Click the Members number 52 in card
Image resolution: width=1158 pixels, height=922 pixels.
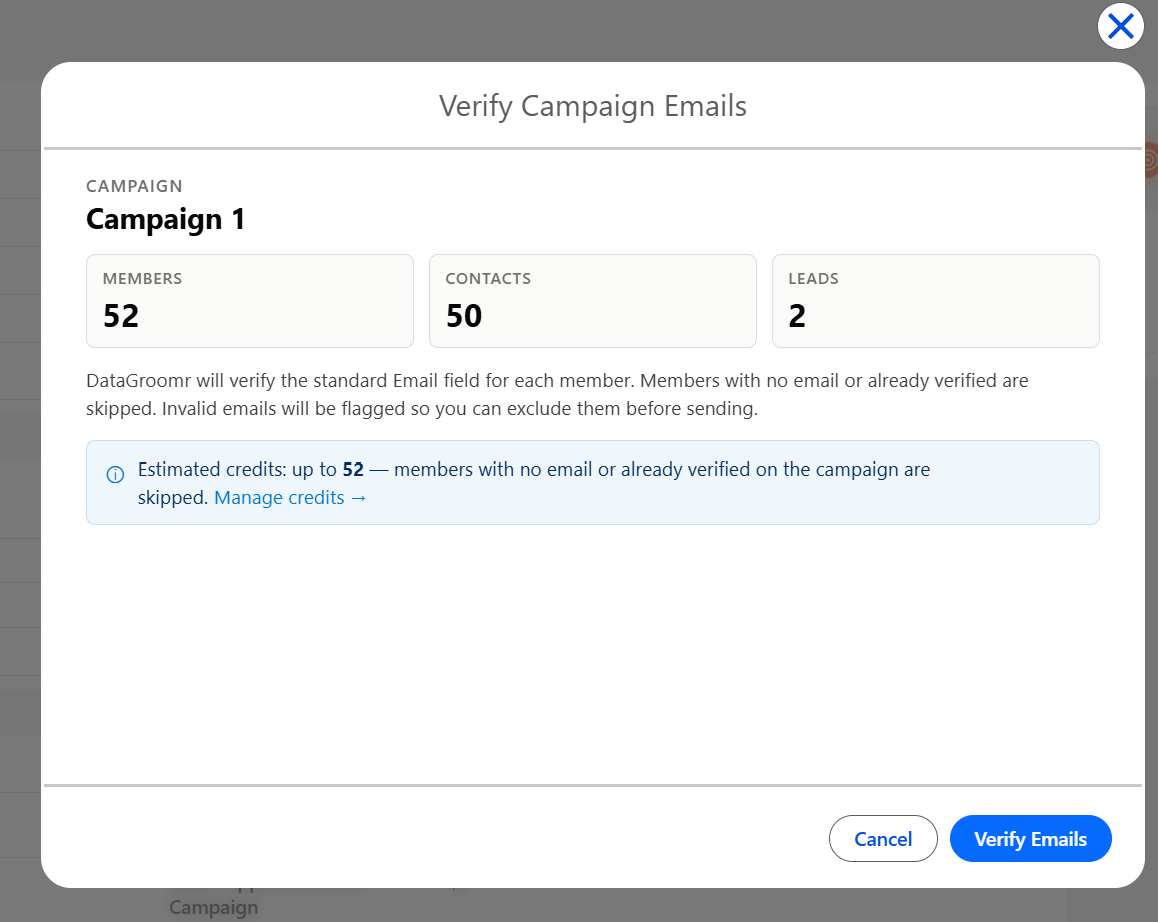121,316
